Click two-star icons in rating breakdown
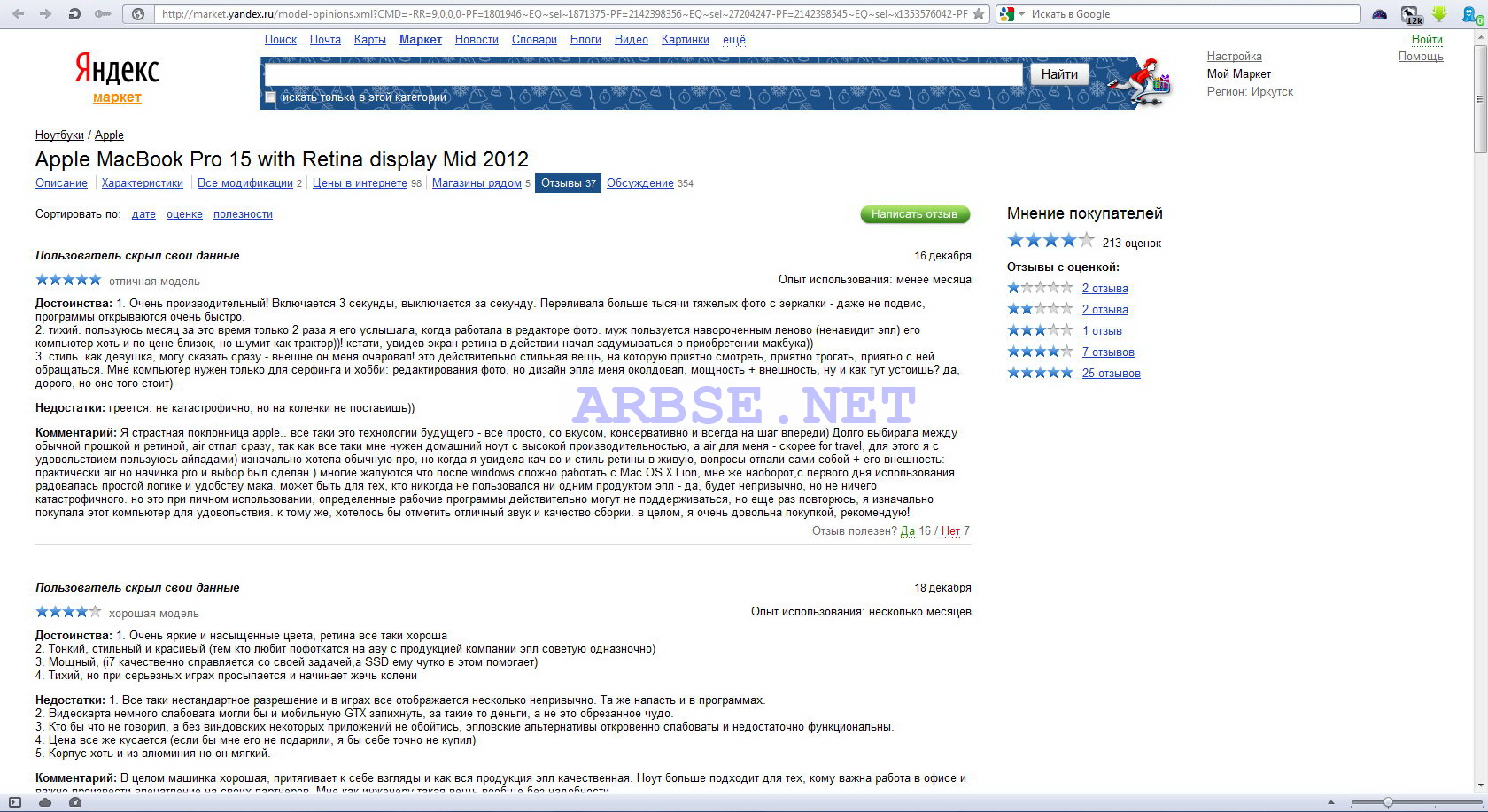Screen dimensions: 1488x812 point(1040,309)
